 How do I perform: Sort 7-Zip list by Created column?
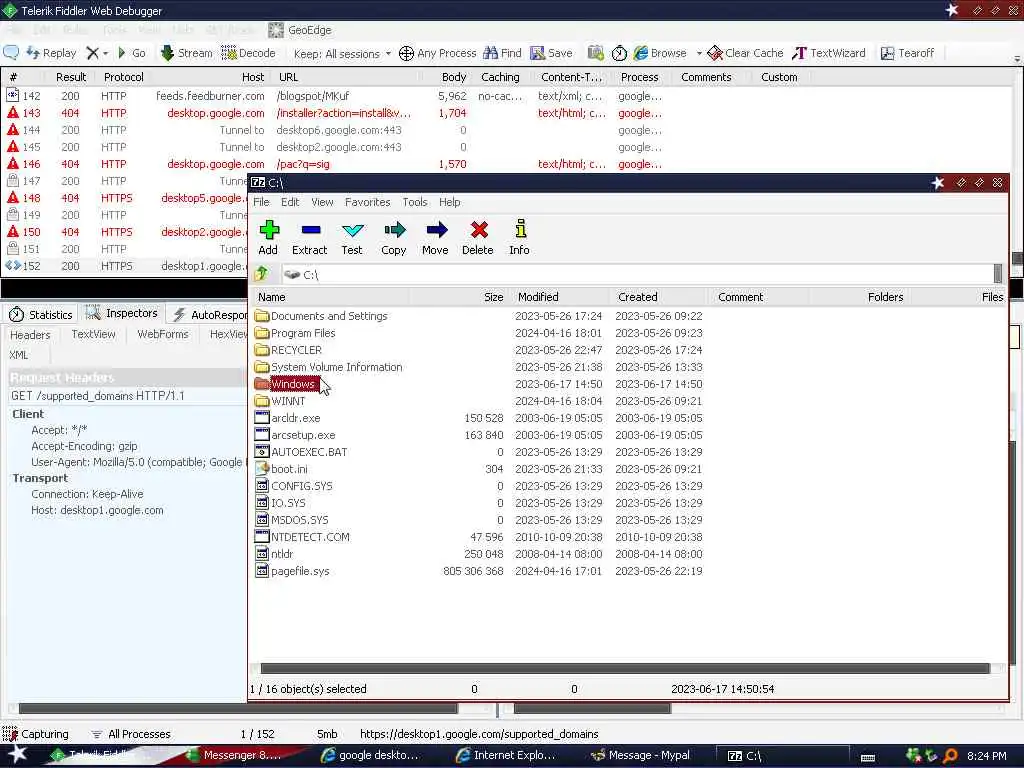tap(660, 296)
